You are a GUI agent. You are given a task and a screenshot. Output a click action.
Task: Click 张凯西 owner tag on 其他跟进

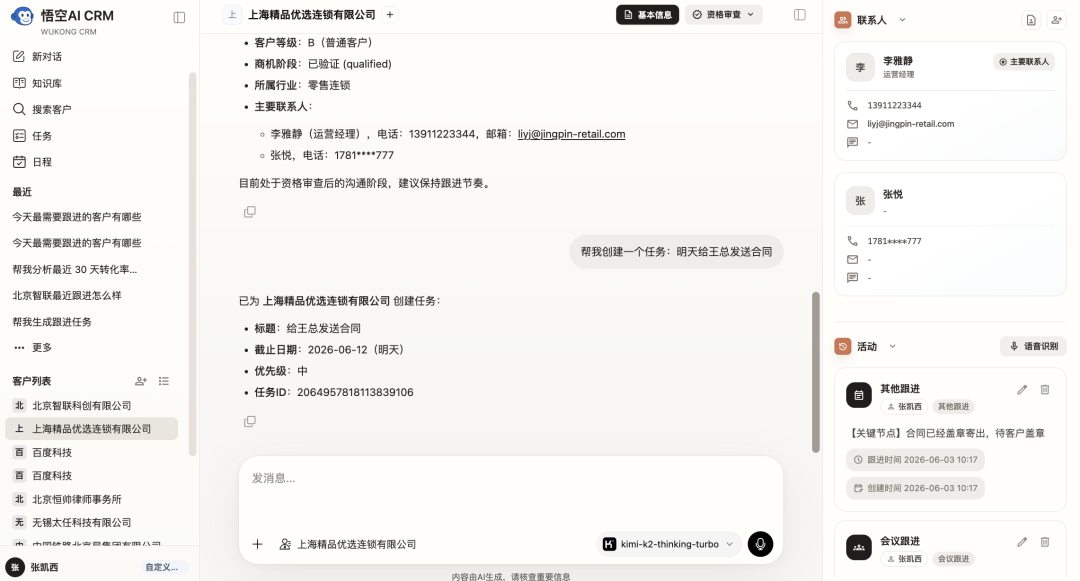pyautogui.click(x=904, y=407)
